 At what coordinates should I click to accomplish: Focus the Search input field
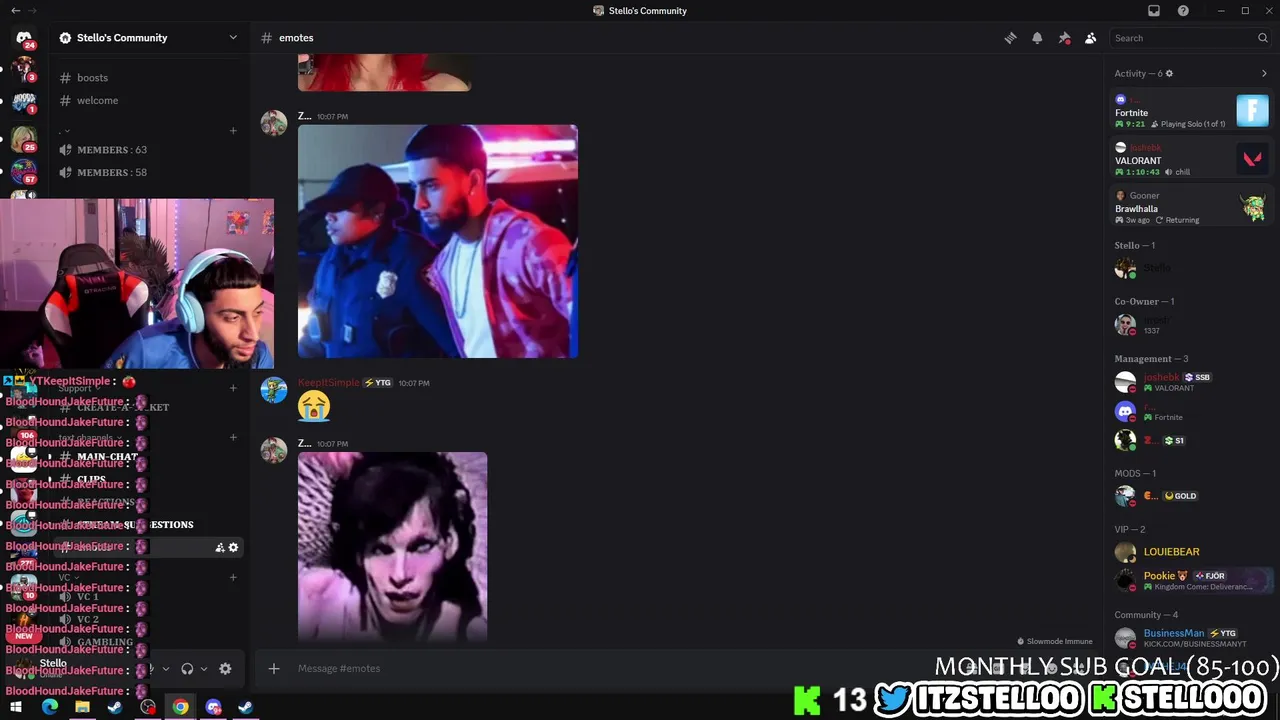click(x=1190, y=38)
